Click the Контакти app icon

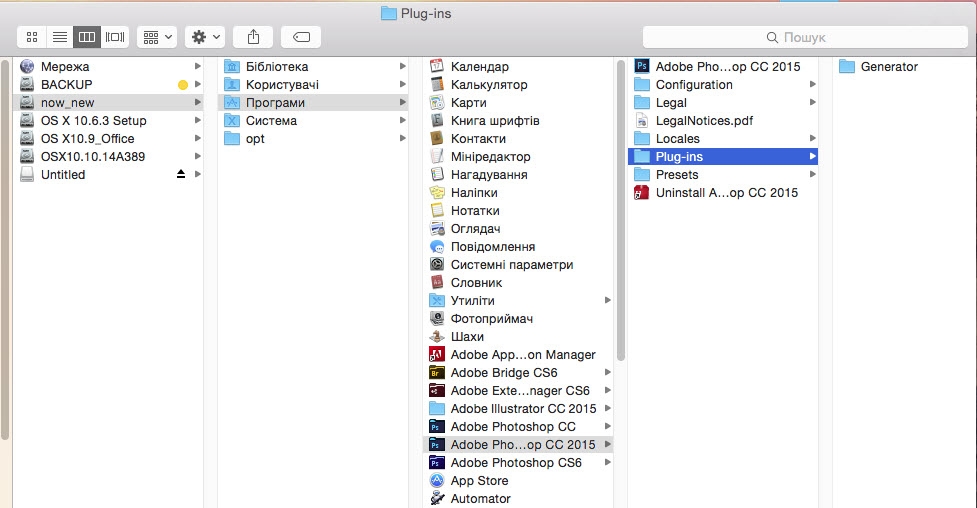[x=437, y=138]
